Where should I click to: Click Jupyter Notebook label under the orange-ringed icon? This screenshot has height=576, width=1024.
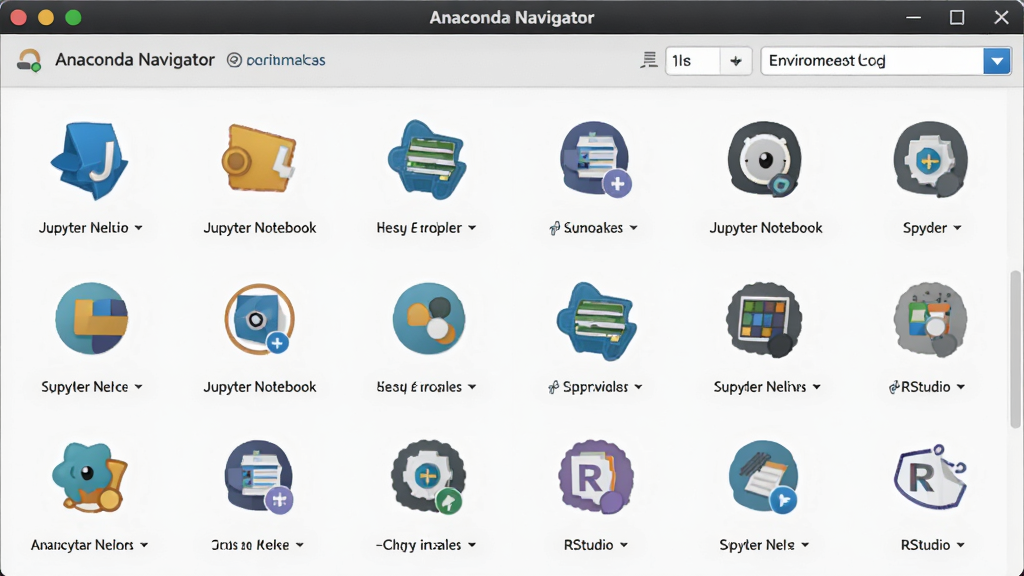pyautogui.click(x=259, y=387)
